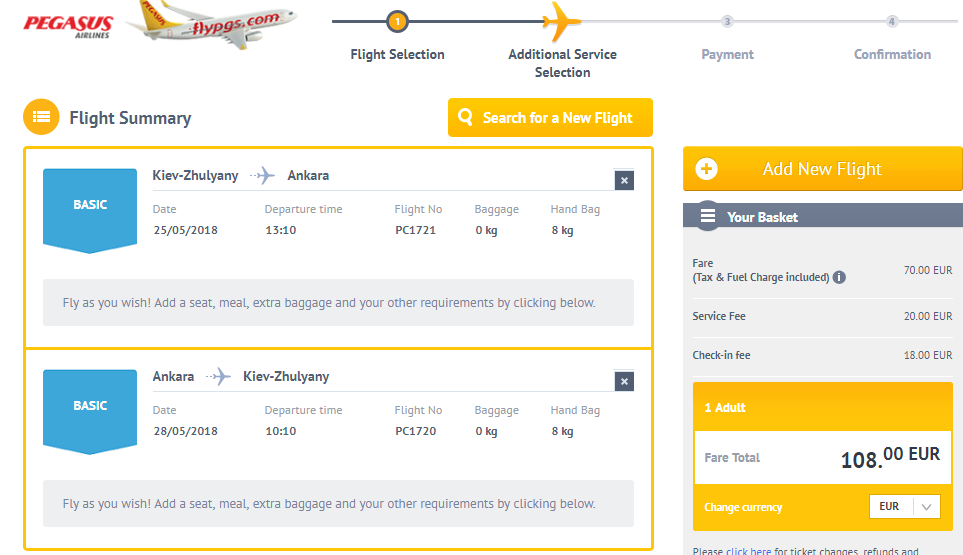Screen dimensions: 963x555
Task: Click the plus icon on Add New Flight
Action: point(706,169)
